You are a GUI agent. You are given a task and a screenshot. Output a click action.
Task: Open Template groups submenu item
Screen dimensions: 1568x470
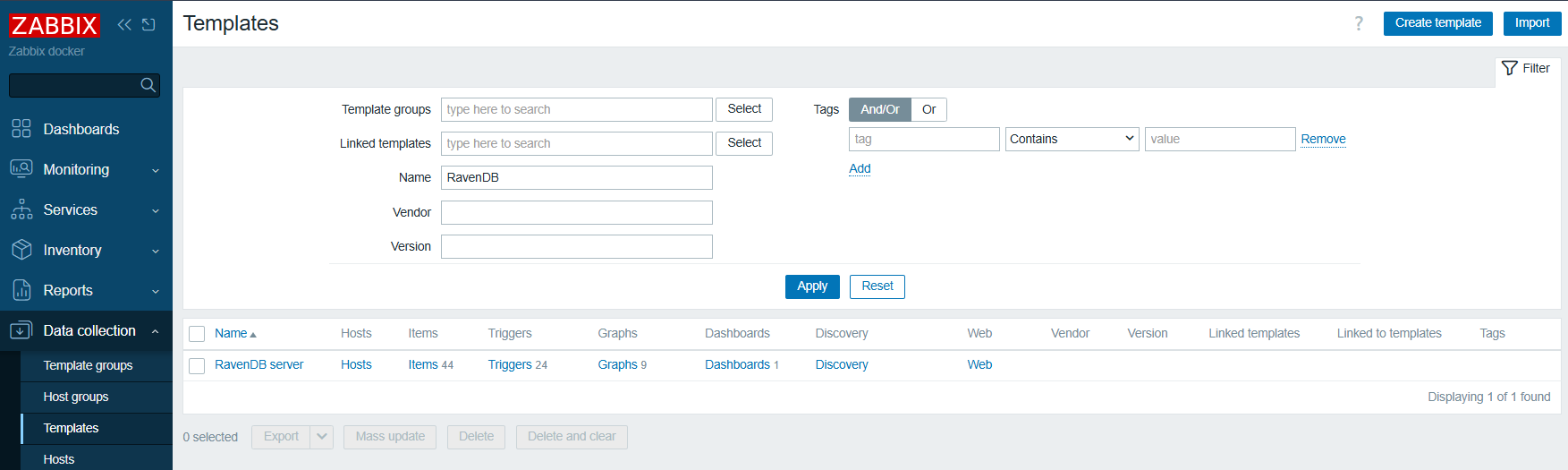tap(88, 365)
